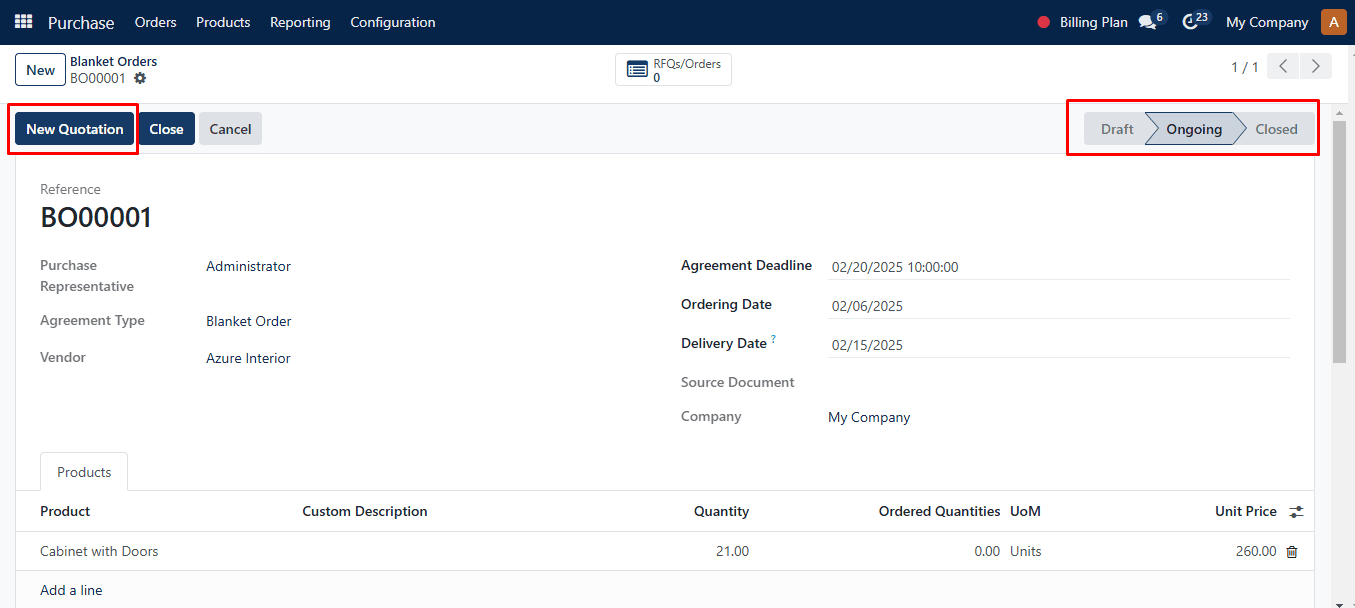The image size is (1355, 608).
Task: Go to next record arrow
Action: (x=1316, y=67)
